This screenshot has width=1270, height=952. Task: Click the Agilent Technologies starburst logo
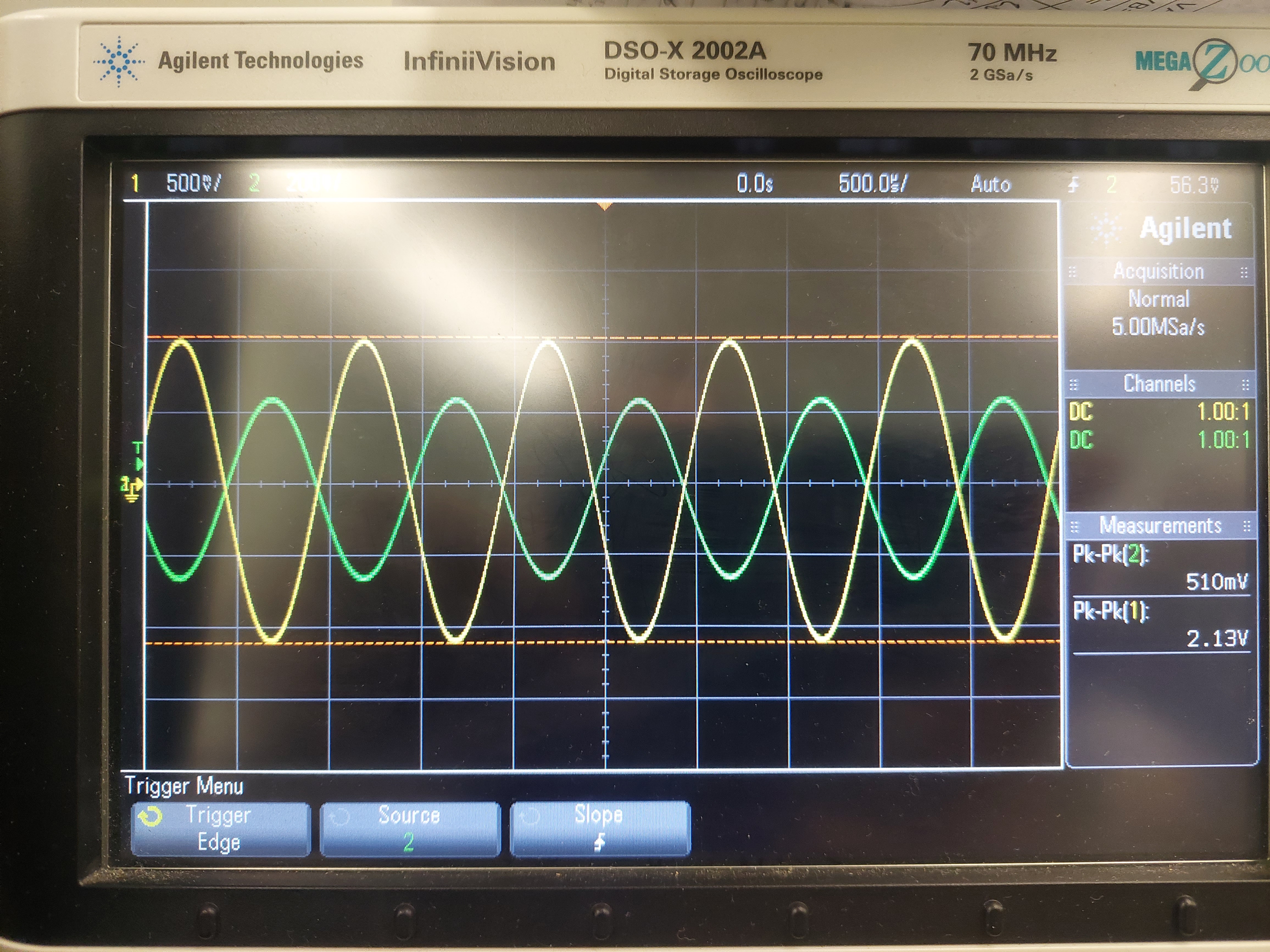[119, 61]
